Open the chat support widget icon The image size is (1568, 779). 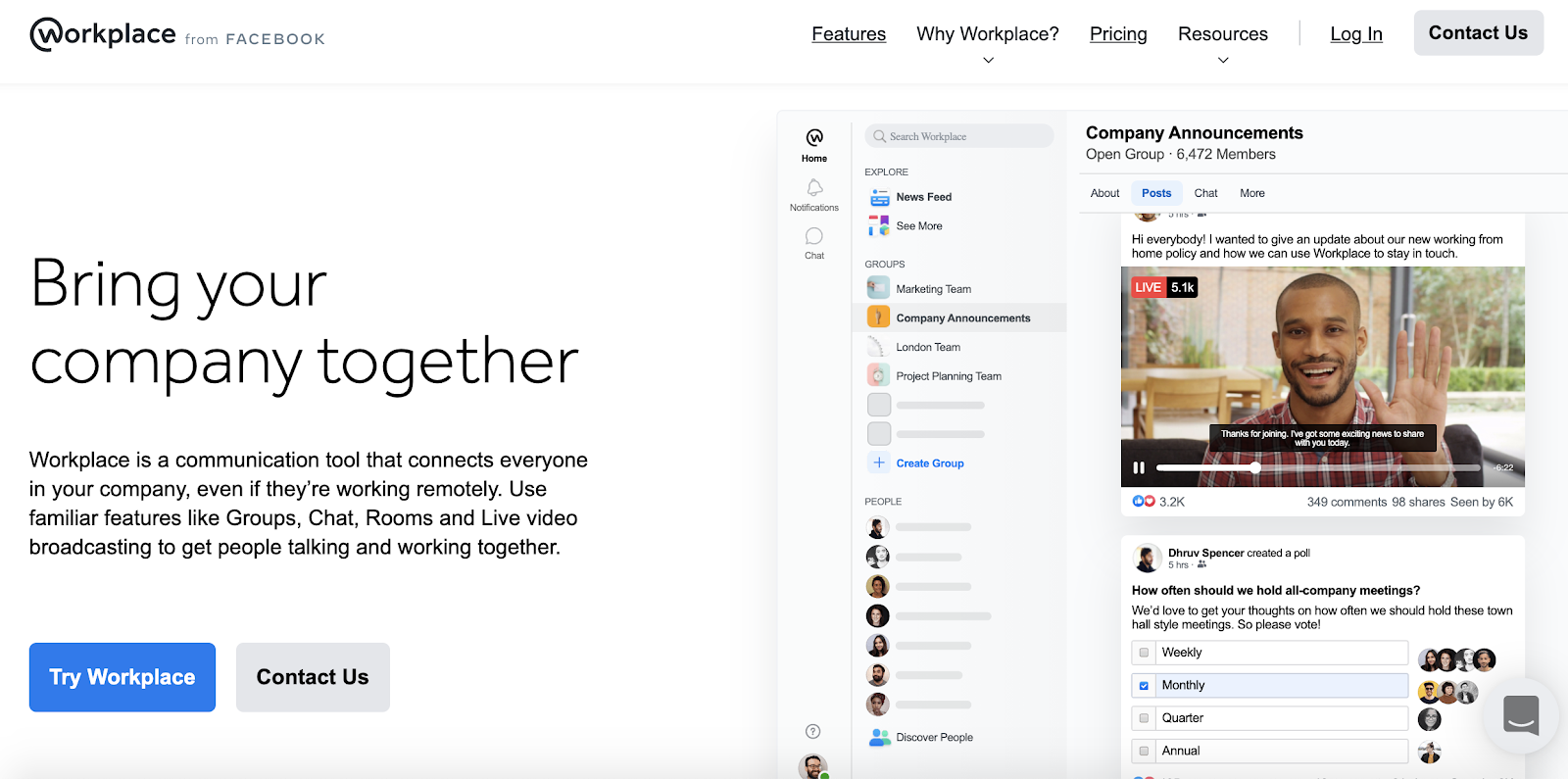pyautogui.click(x=1521, y=715)
